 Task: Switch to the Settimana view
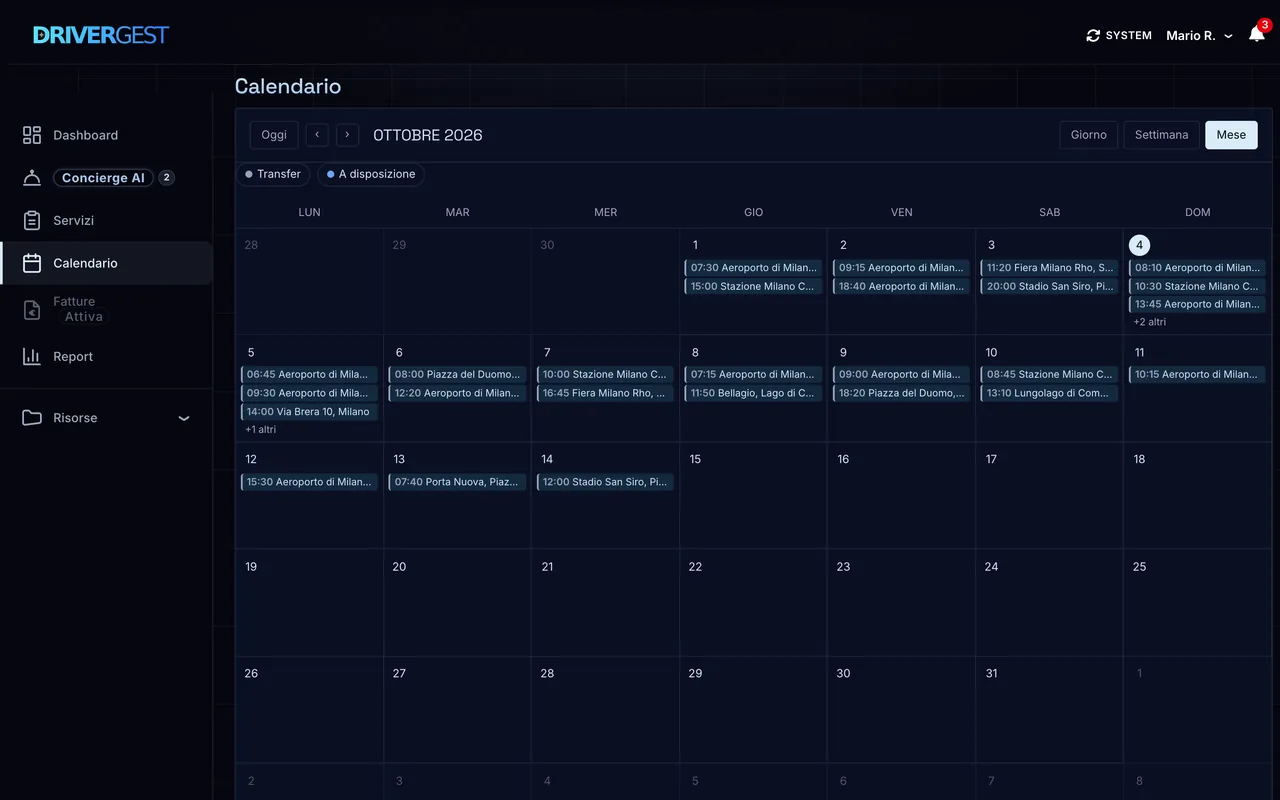(1161, 135)
